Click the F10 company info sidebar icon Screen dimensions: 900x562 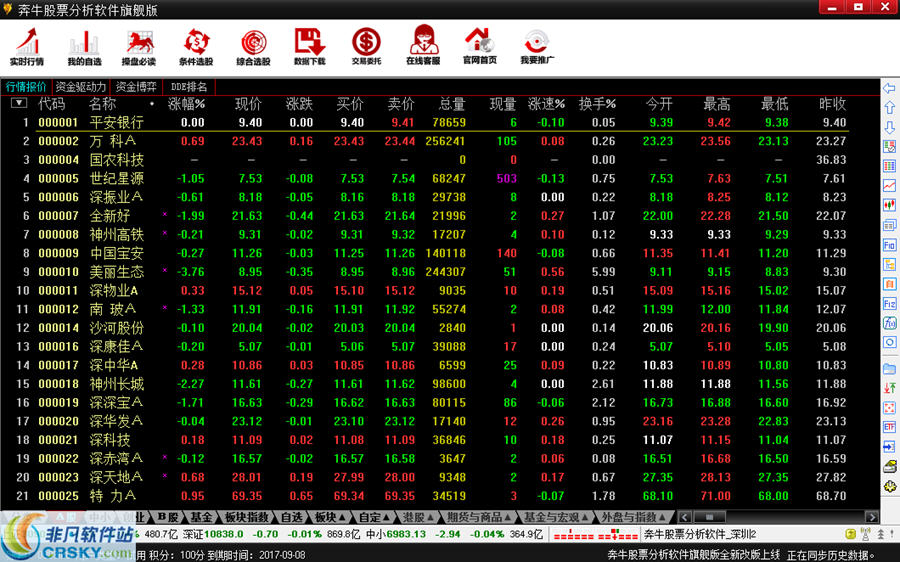pos(889,245)
